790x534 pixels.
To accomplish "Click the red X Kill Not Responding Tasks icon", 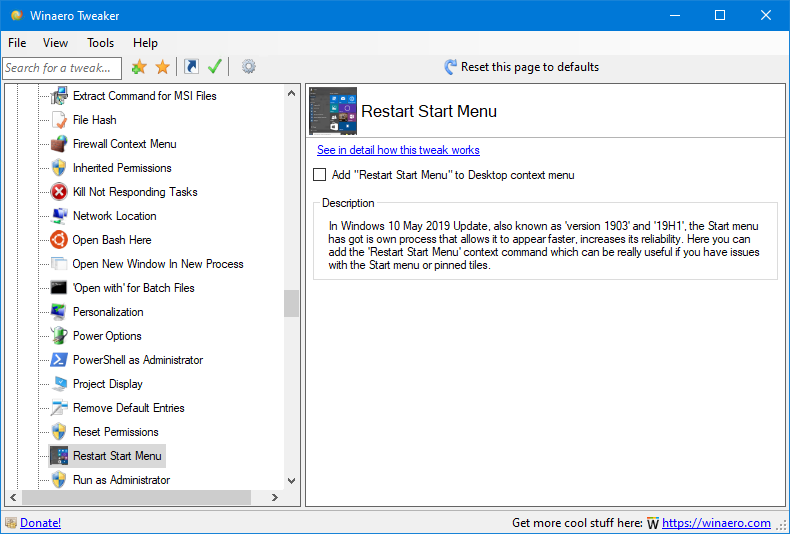I will (x=59, y=192).
